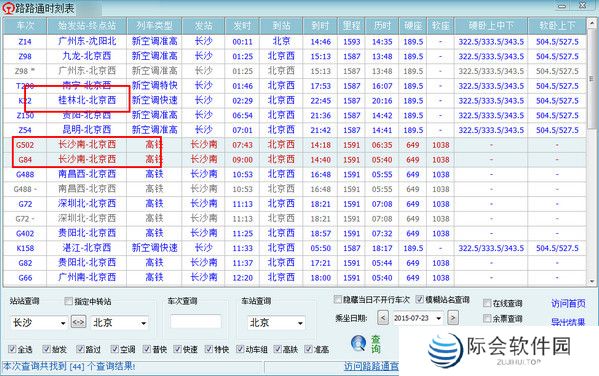
Task: Sort by 里程 column header
Action: (x=351, y=26)
